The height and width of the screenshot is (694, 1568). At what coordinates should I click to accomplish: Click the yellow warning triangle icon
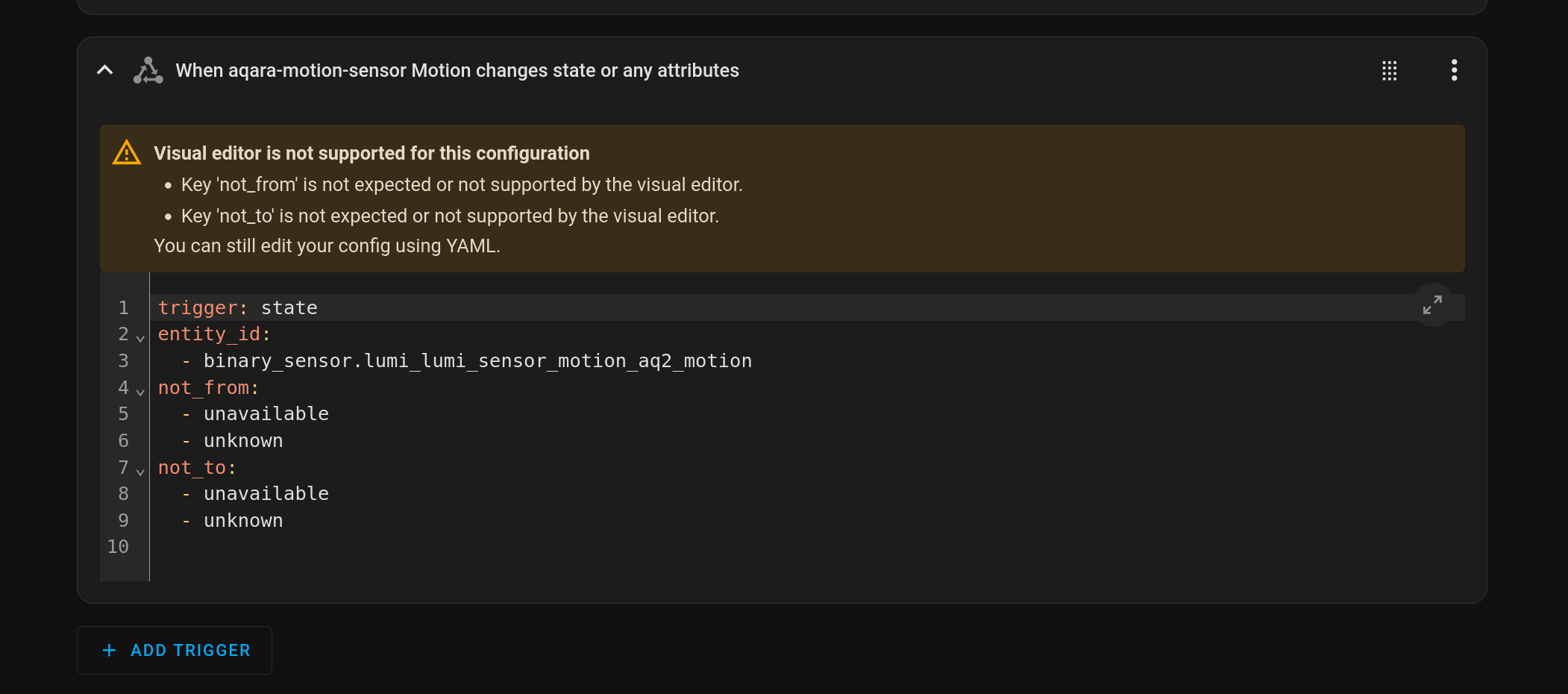click(x=127, y=152)
